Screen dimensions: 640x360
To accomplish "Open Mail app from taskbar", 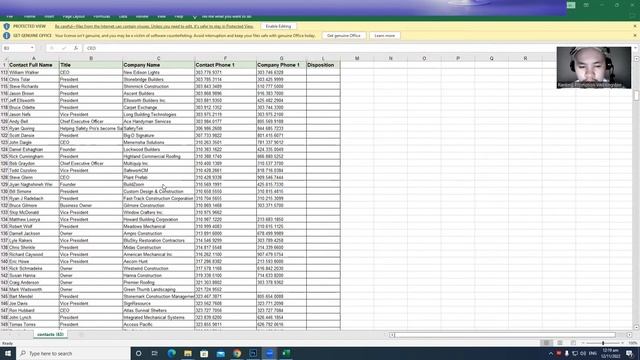I will click(x=220, y=353).
